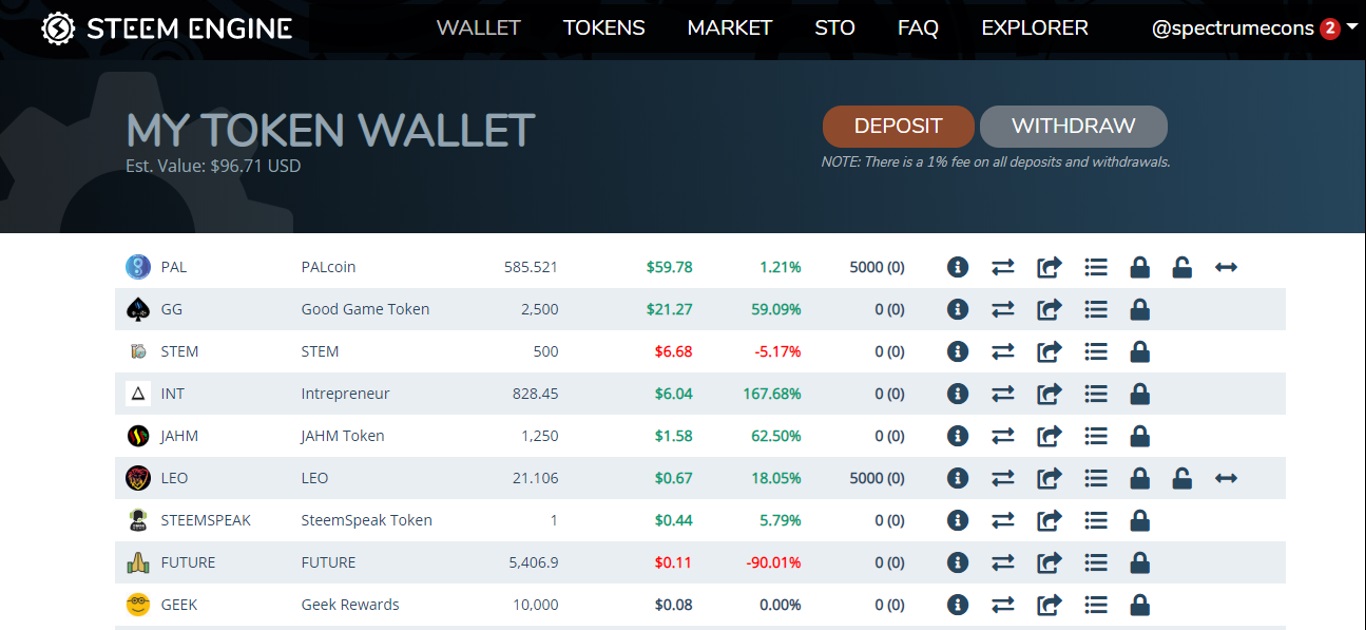Stake INT with the lock icon

1139,393
